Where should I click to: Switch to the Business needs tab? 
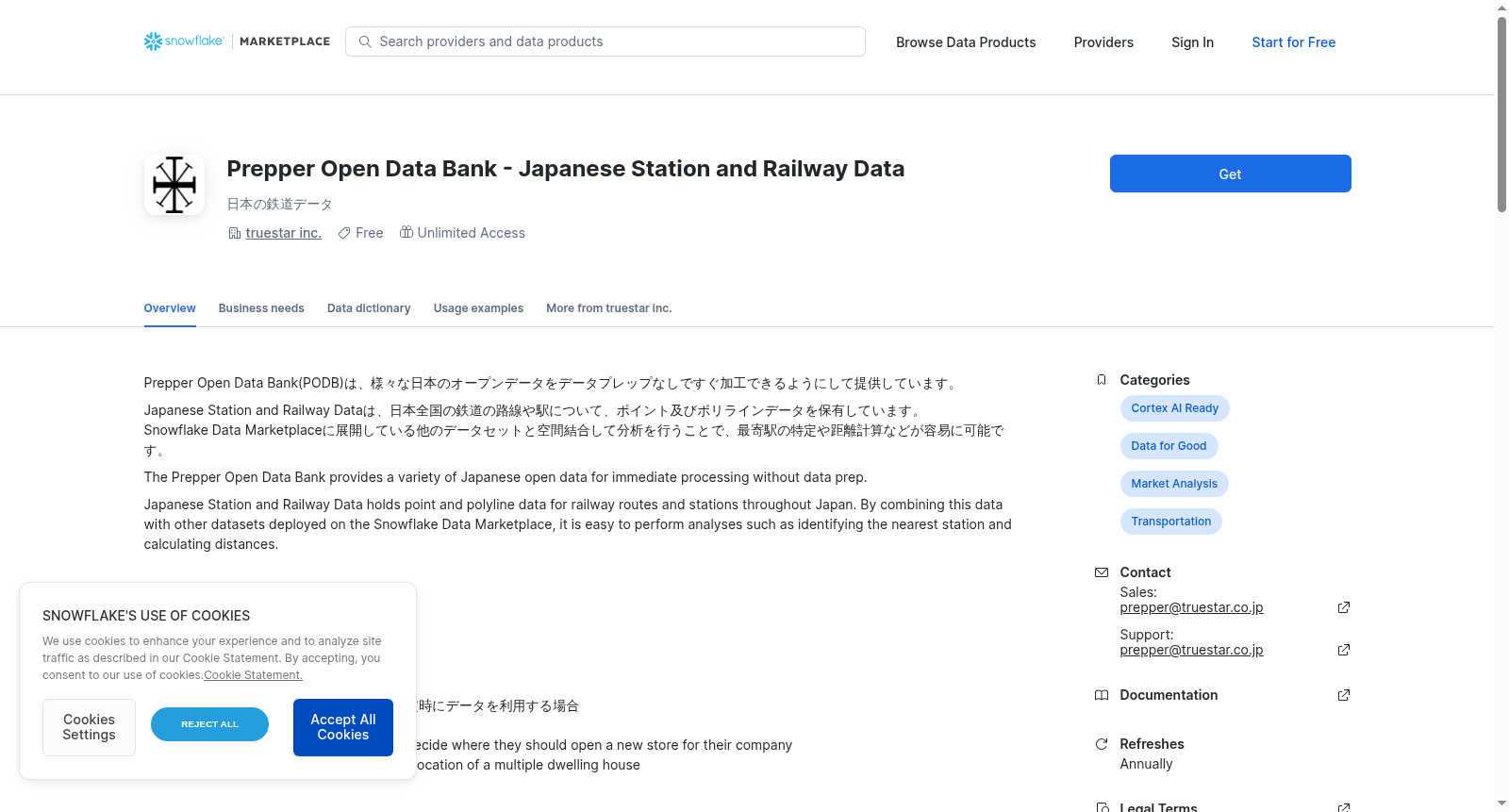click(261, 308)
